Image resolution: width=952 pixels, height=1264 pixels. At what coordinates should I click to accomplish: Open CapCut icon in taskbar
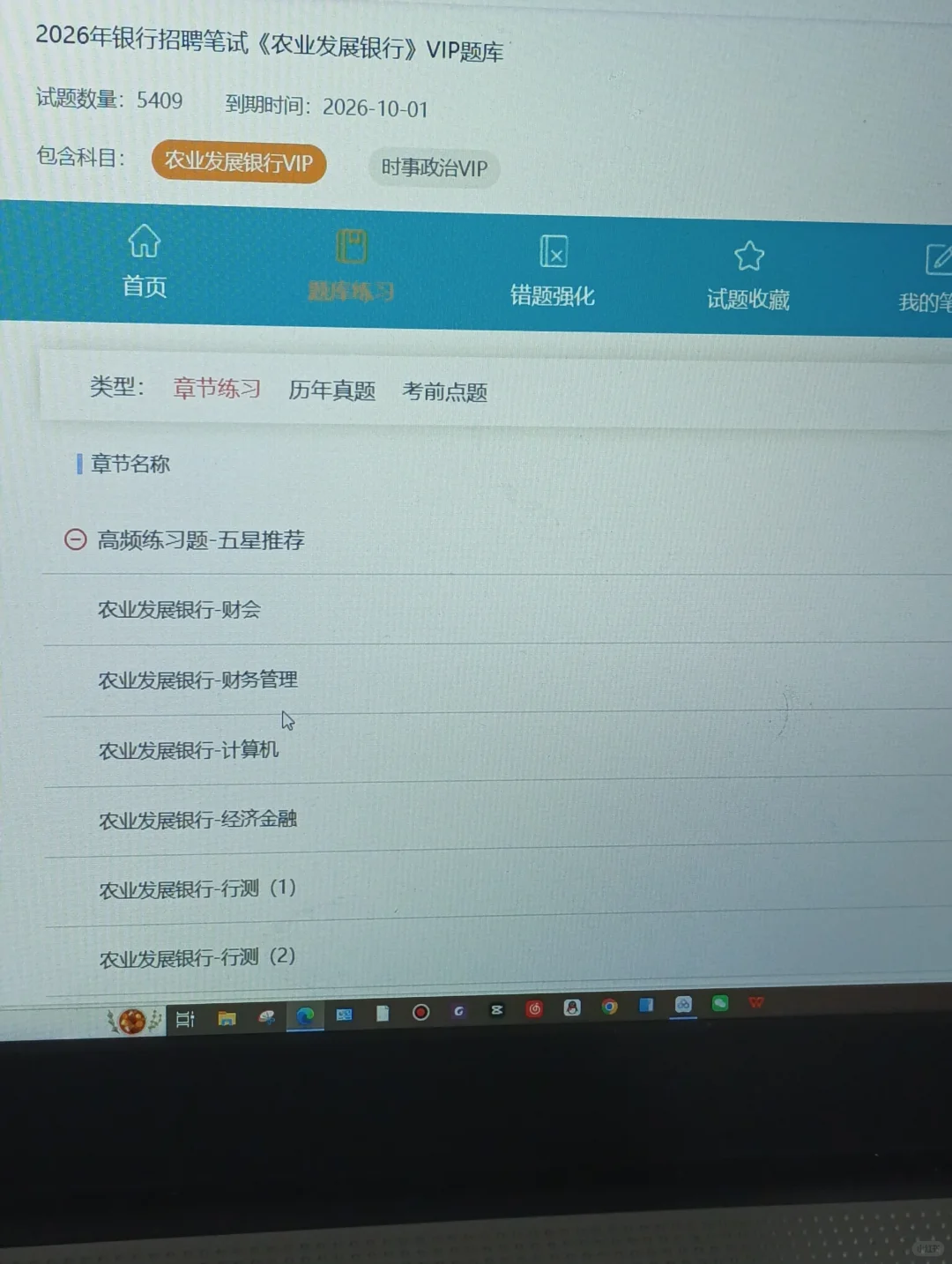tap(496, 1010)
